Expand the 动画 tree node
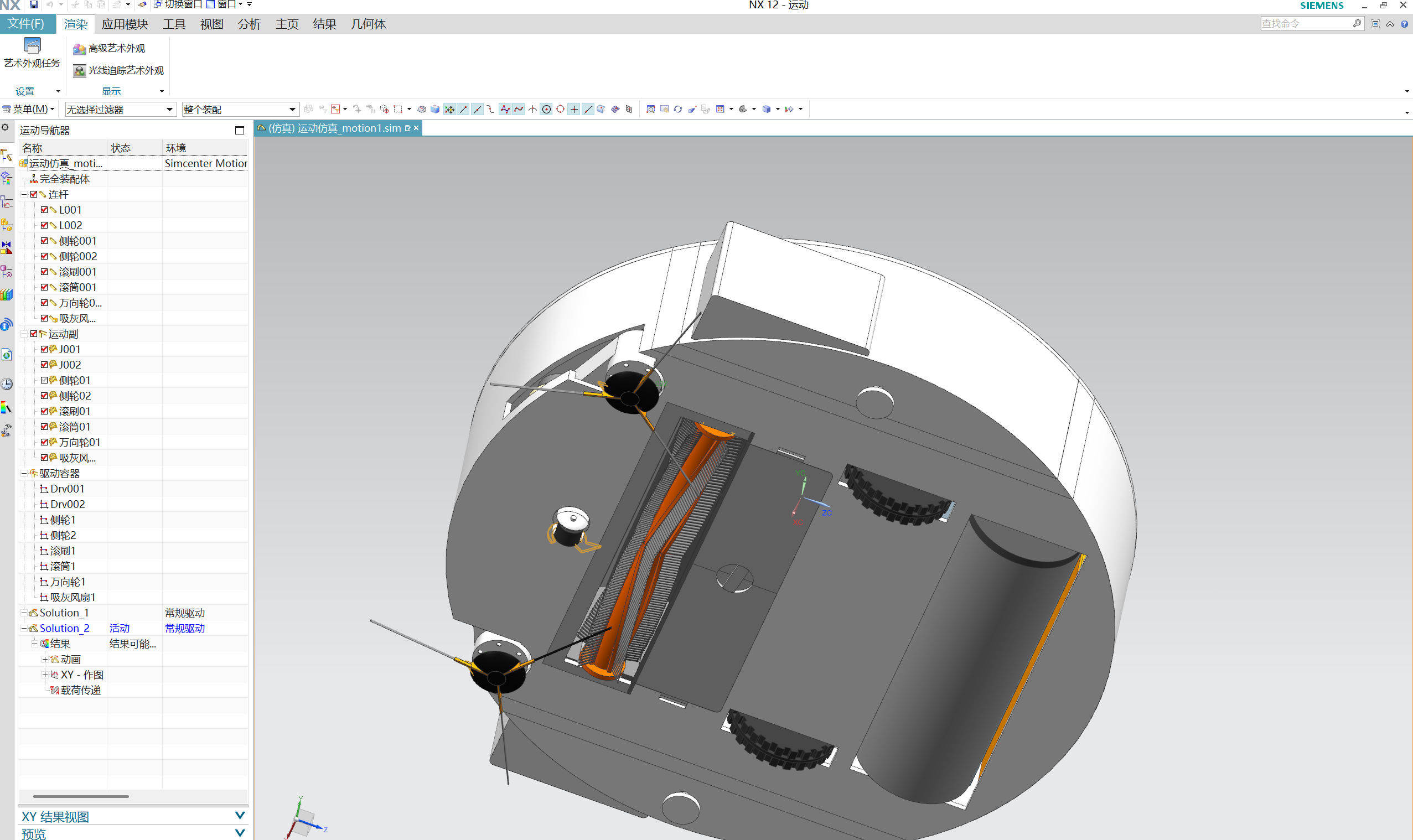The image size is (1413, 840). [x=45, y=659]
